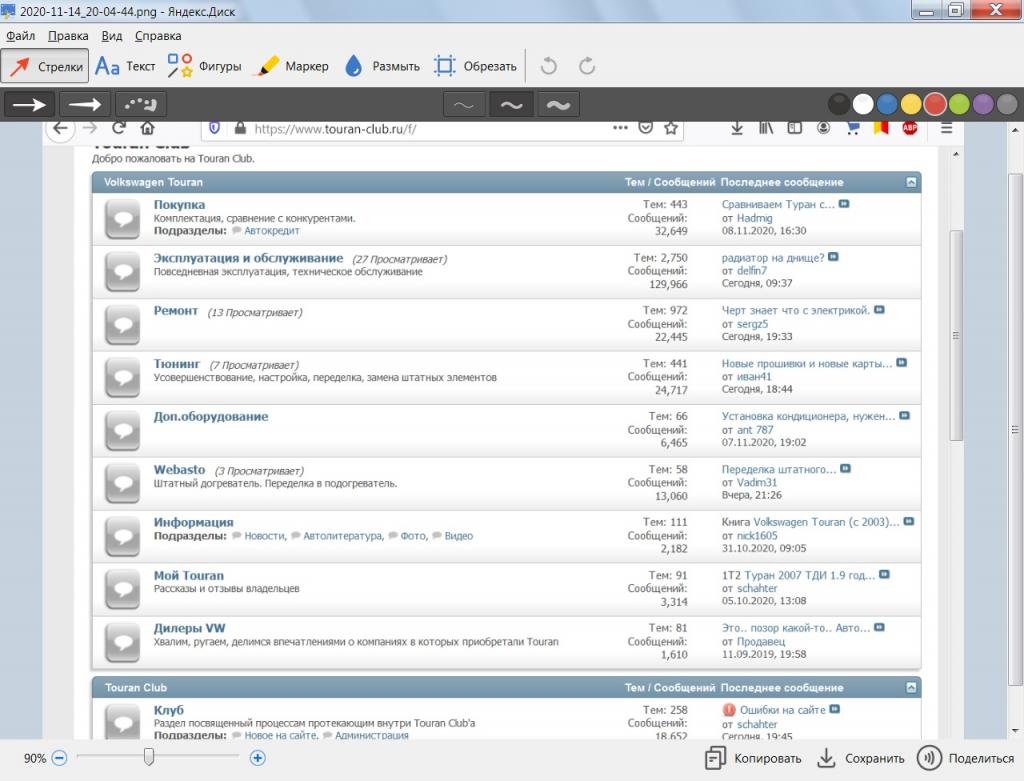The height and width of the screenshot is (781, 1024).
Task: Open the Тюнинг forum link
Action: pos(177,364)
